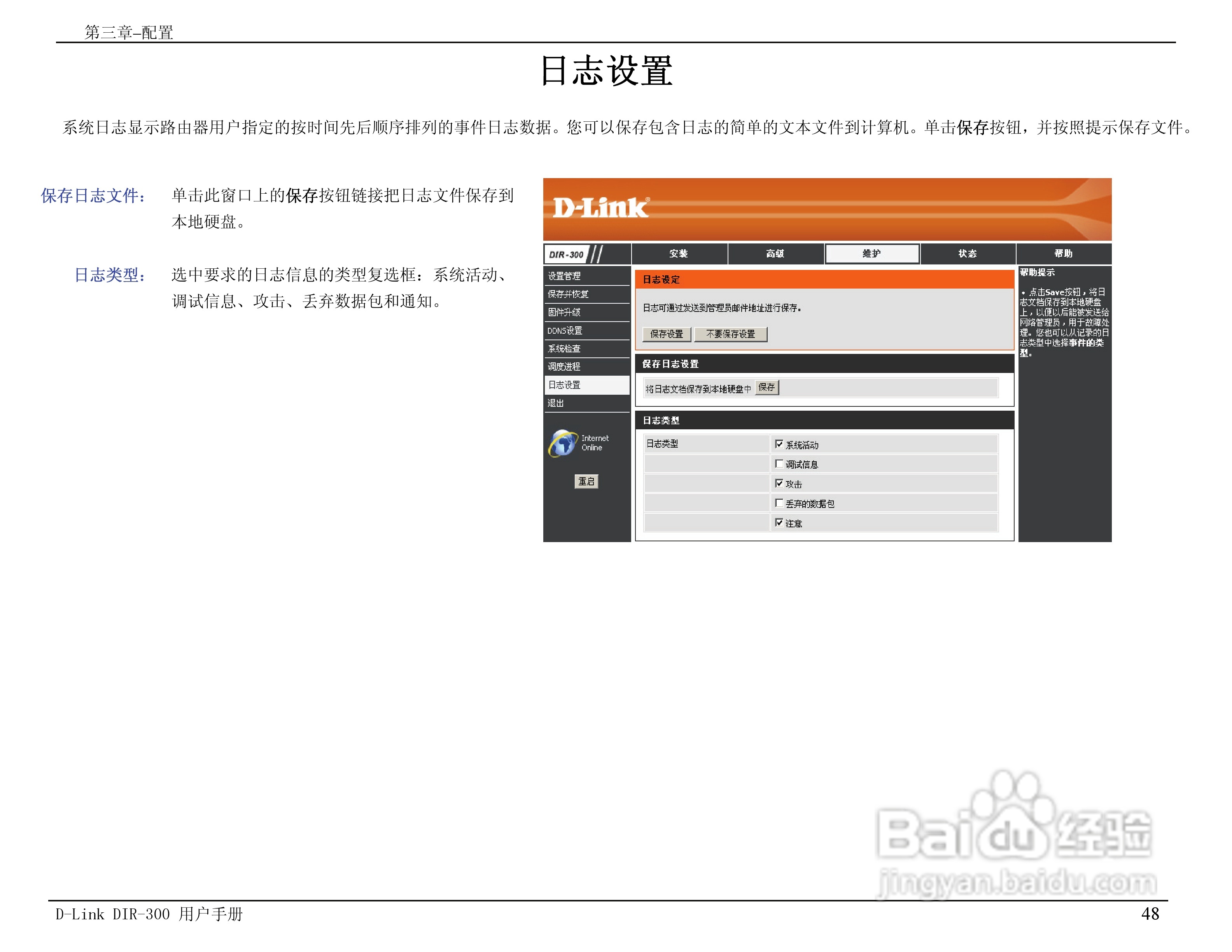The image size is (1232, 952).
Task: Click the Internet Online globe icon
Action: pyautogui.click(x=562, y=443)
